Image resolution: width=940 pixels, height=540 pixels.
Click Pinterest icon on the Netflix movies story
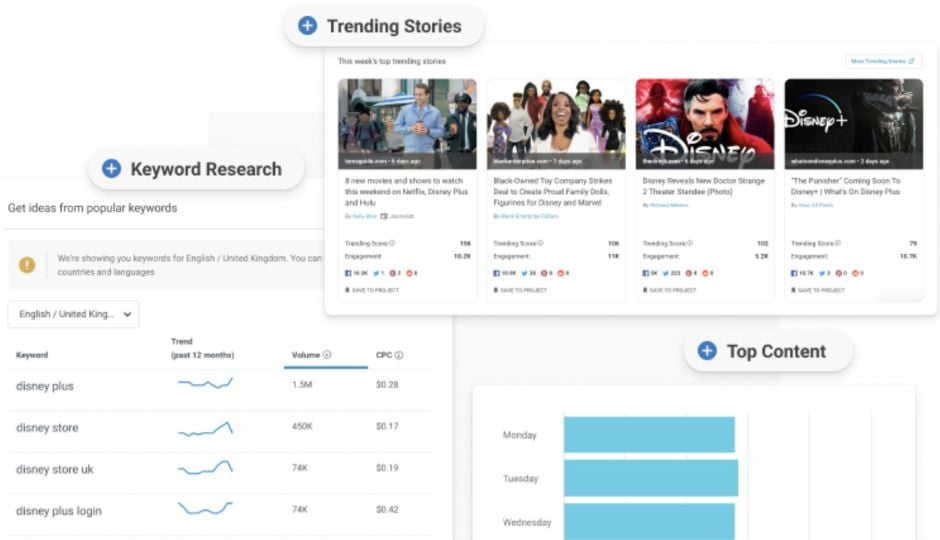point(392,273)
